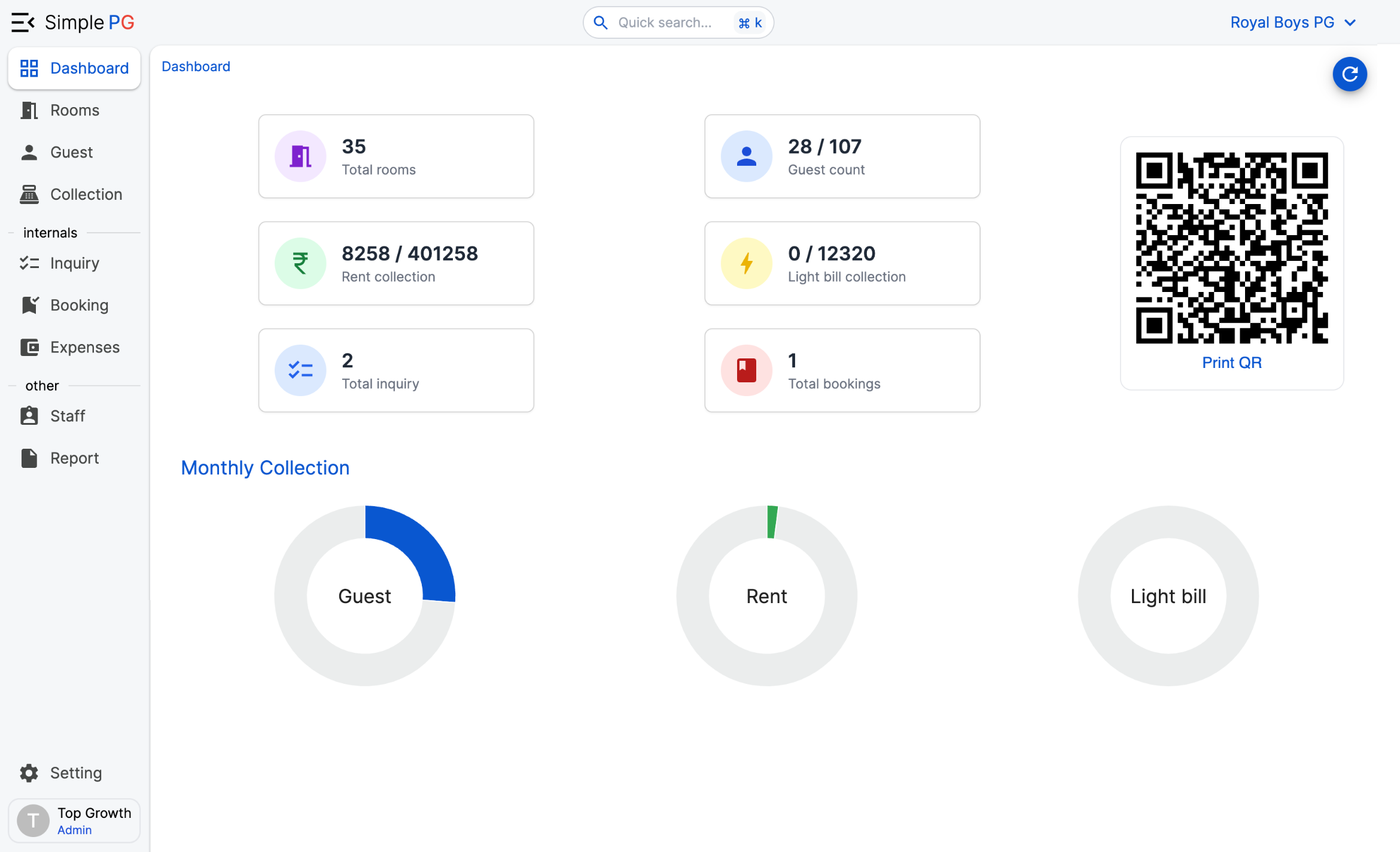Open the Rooms menu item
This screenshot has height=852, width=1400.
click(x=74, y=110)
